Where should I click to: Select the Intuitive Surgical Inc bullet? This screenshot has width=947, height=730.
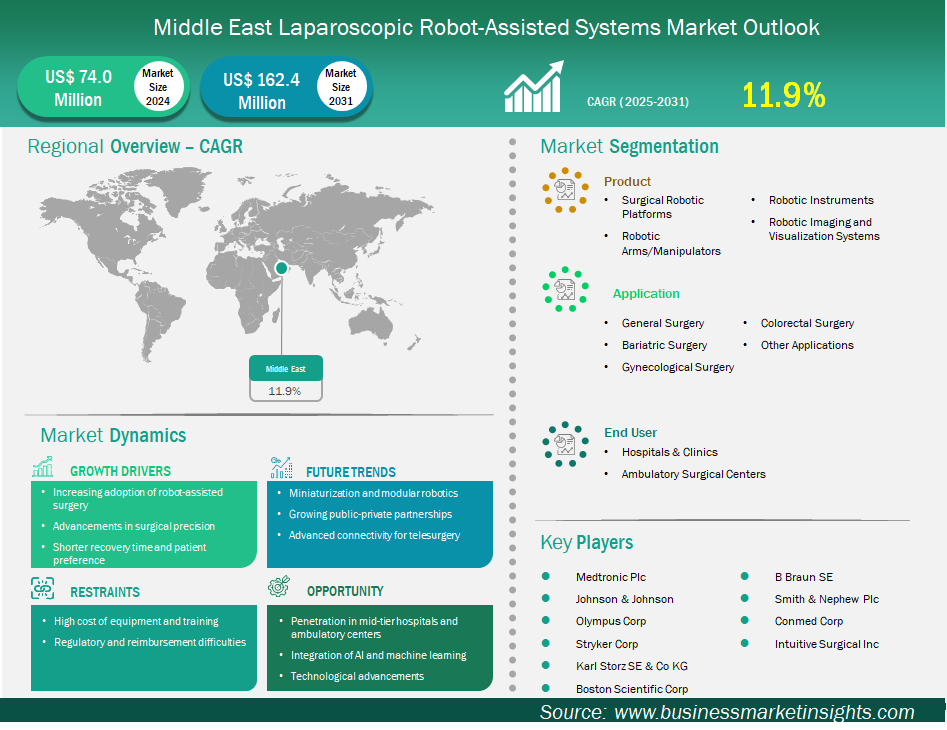click(x=745, y=644)
